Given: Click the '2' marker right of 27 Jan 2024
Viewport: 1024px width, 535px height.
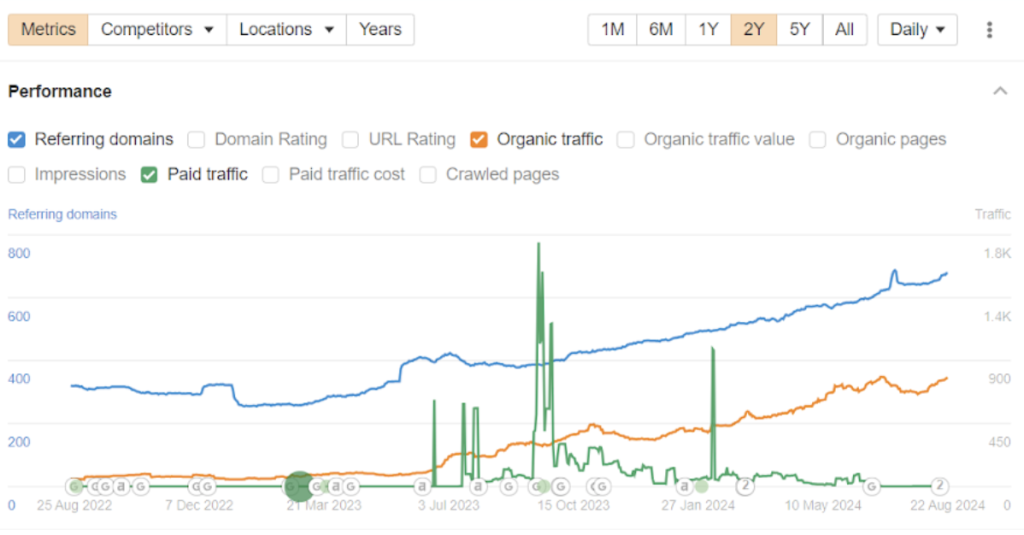Looking at the screenshot, I should click(x=745, y=486).
